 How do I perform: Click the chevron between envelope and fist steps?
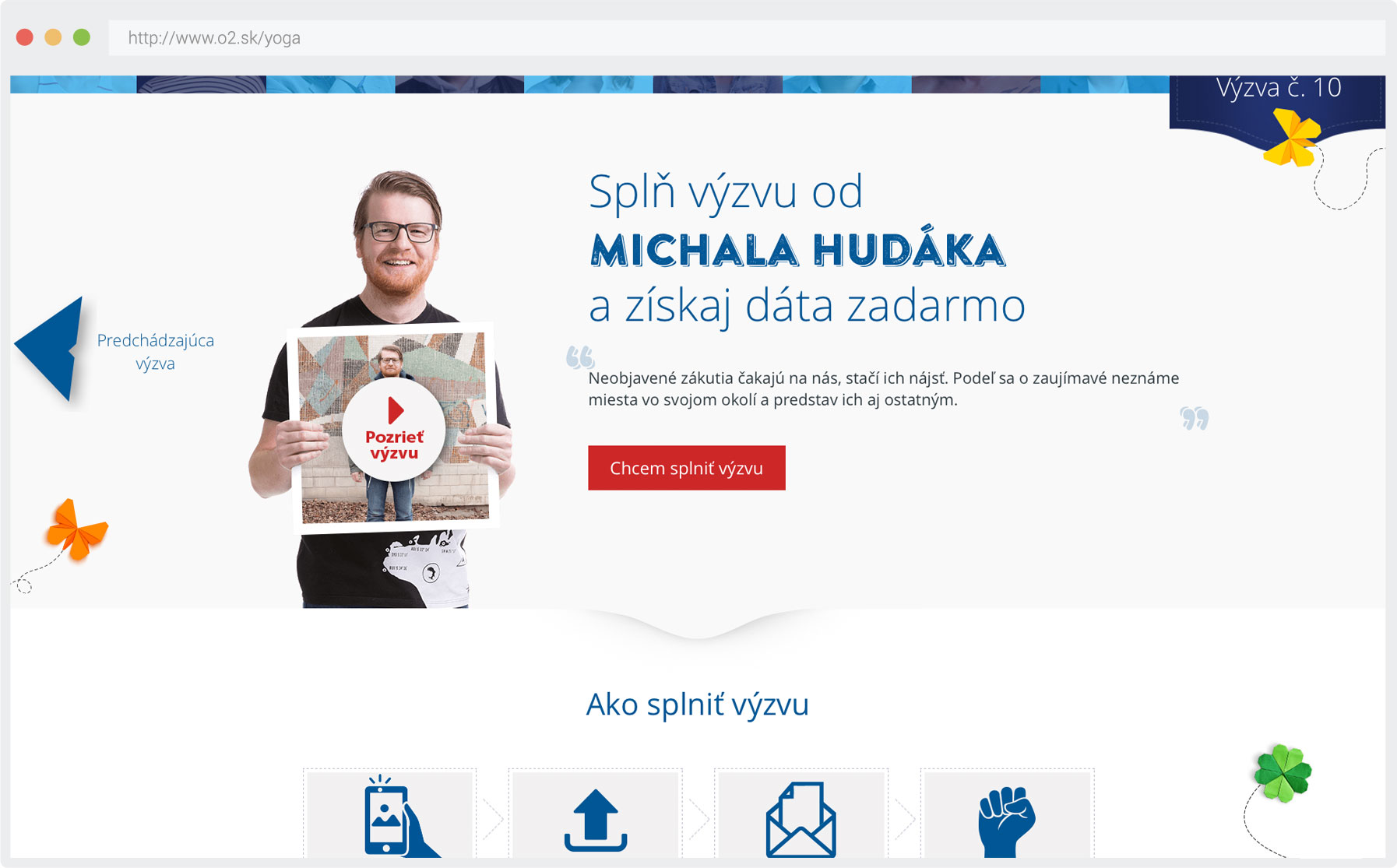coord(904,818)
